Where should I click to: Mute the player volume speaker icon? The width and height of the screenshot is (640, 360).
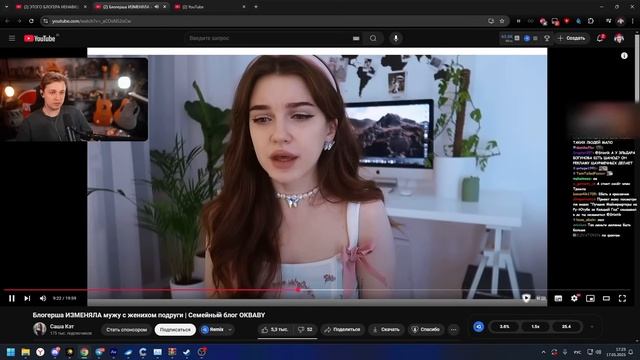pos(43,299)
